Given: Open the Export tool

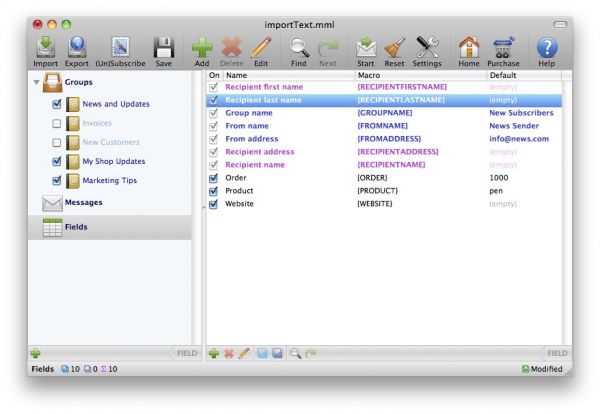Looking at the screenshot, I should point(77,47).
